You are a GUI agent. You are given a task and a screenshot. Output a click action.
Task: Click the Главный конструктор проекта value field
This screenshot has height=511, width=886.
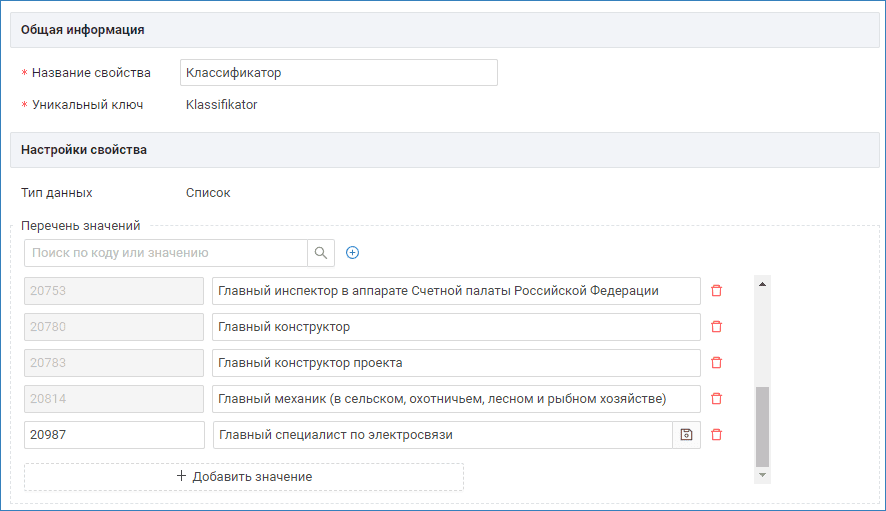tap(456, 363)
